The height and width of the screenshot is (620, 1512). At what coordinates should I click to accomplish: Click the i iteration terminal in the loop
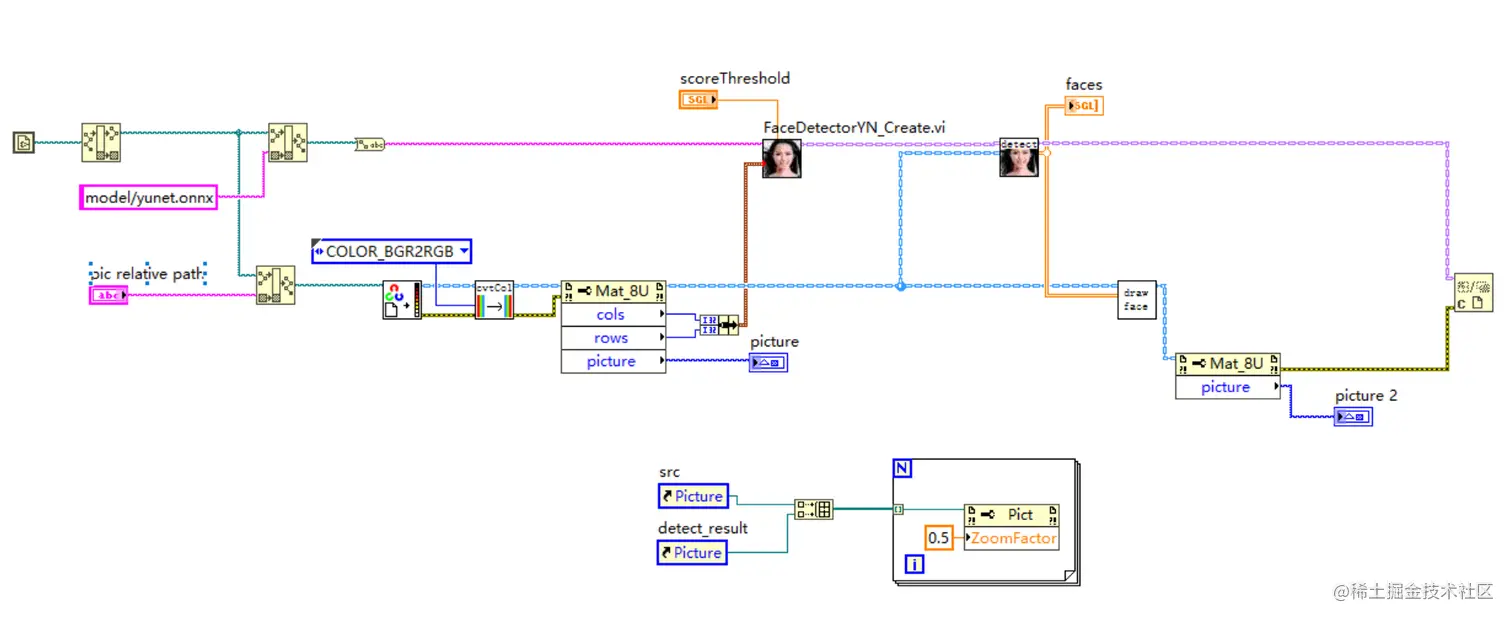(x=913, y=565)
